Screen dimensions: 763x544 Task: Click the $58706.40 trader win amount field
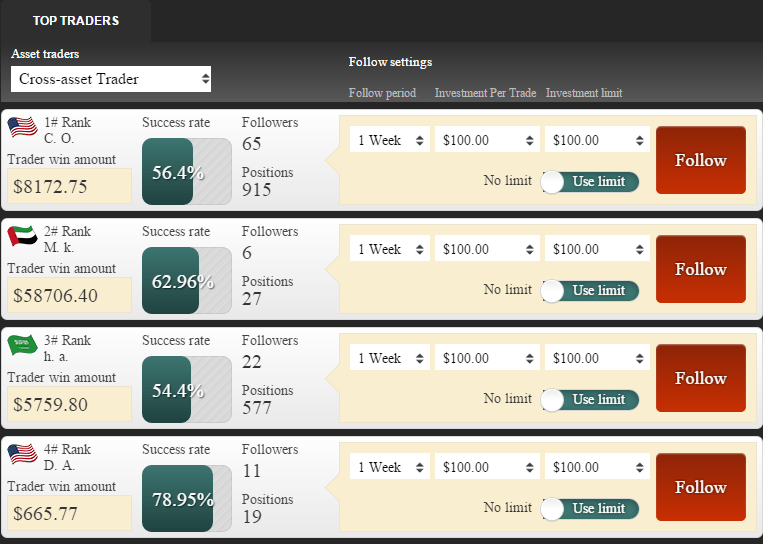pyautogui.click(x=69, y=295)
